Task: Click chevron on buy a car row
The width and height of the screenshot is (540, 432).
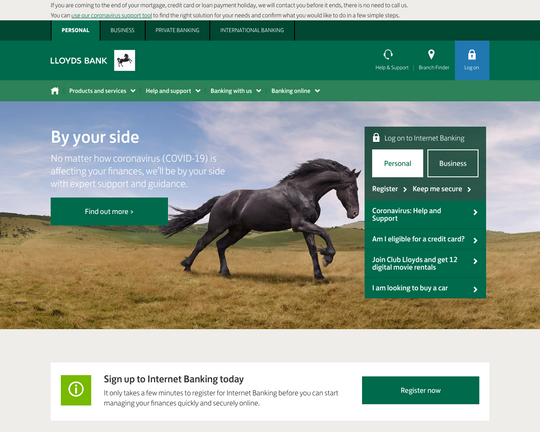Action: [475, 289]
